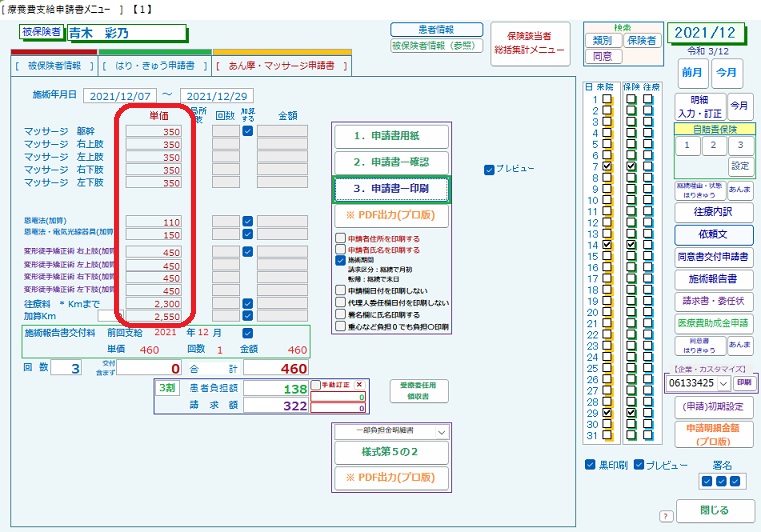Toggle 施術報告書交付料 checkbox
761x532 pixels.
click(248, 333)
